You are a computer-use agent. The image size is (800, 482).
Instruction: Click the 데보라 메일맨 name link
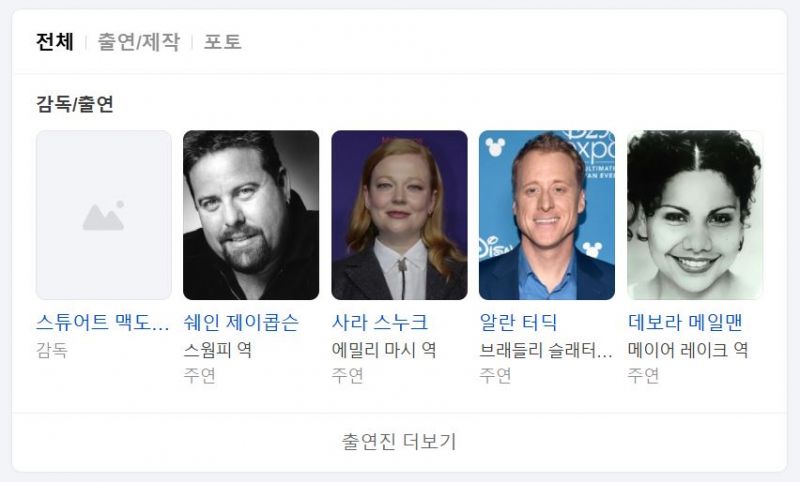pos(685,322)
